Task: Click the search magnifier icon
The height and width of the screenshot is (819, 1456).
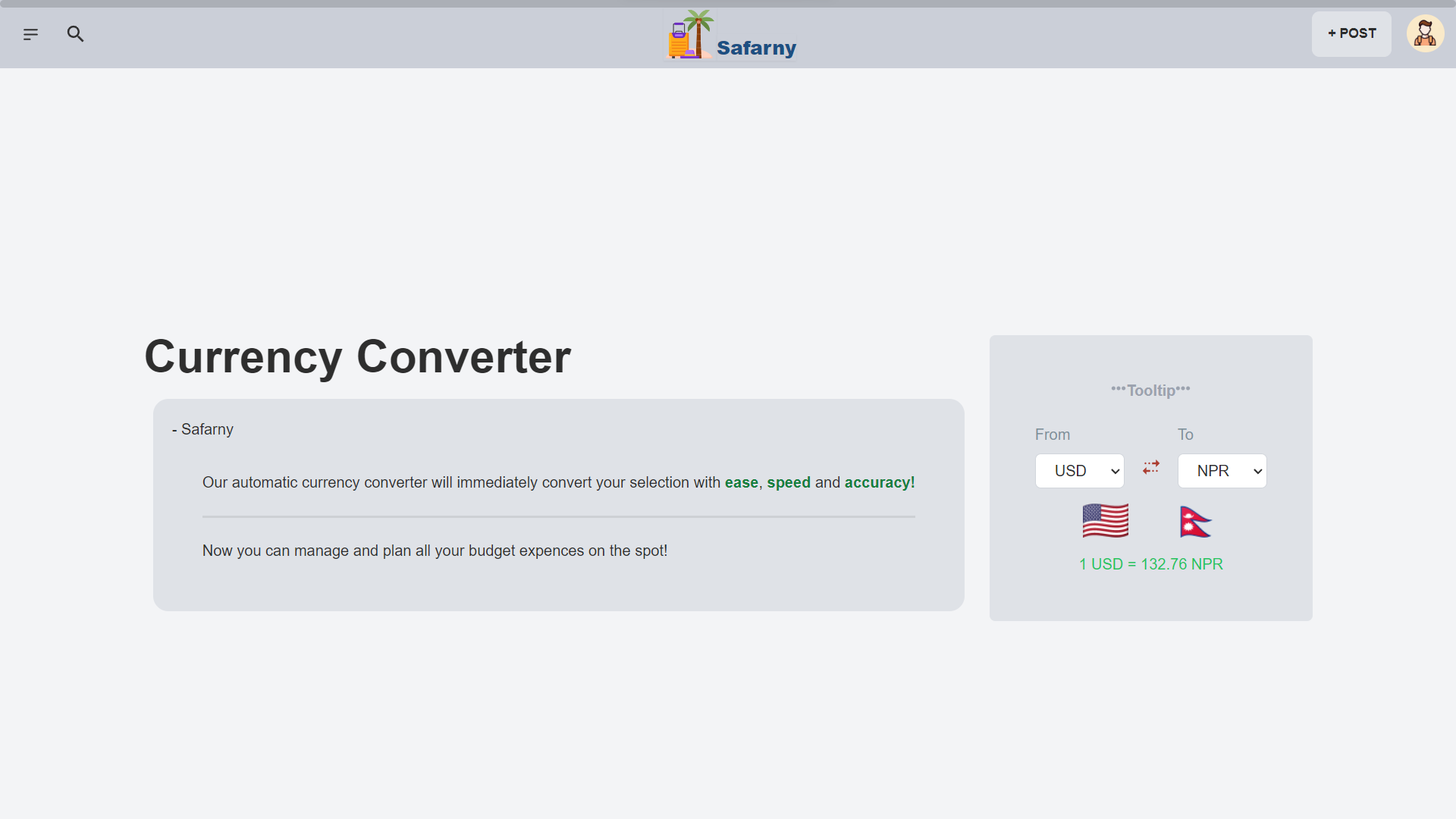Action: (75, 33)
